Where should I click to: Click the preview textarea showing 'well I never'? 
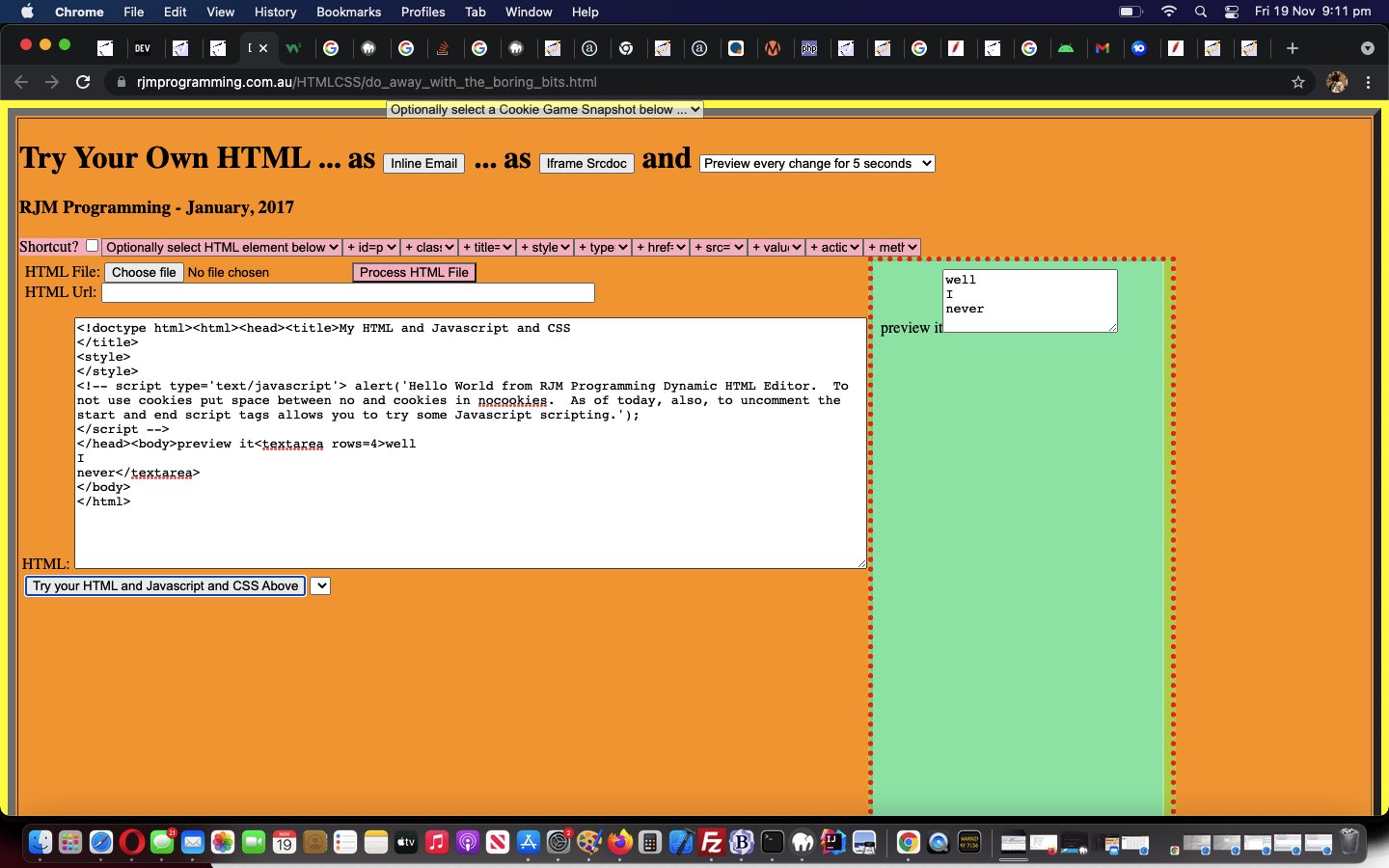pos(1029,301)
